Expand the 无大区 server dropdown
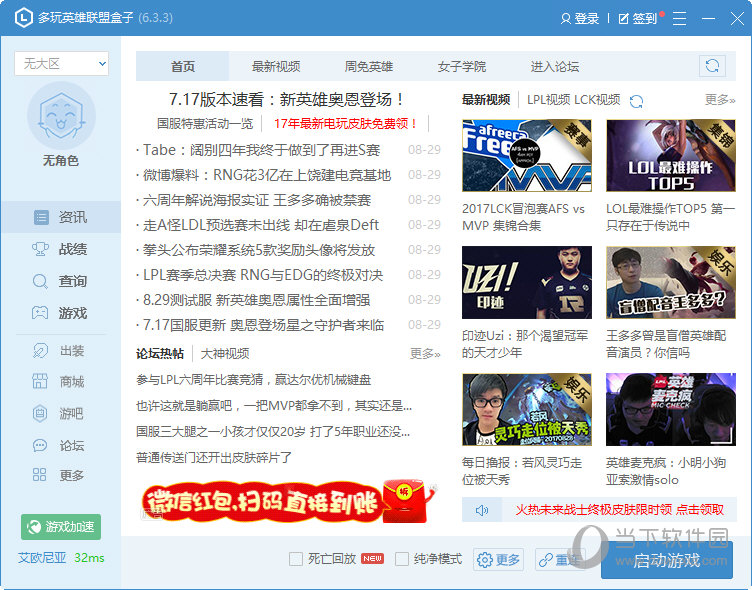 61,63
